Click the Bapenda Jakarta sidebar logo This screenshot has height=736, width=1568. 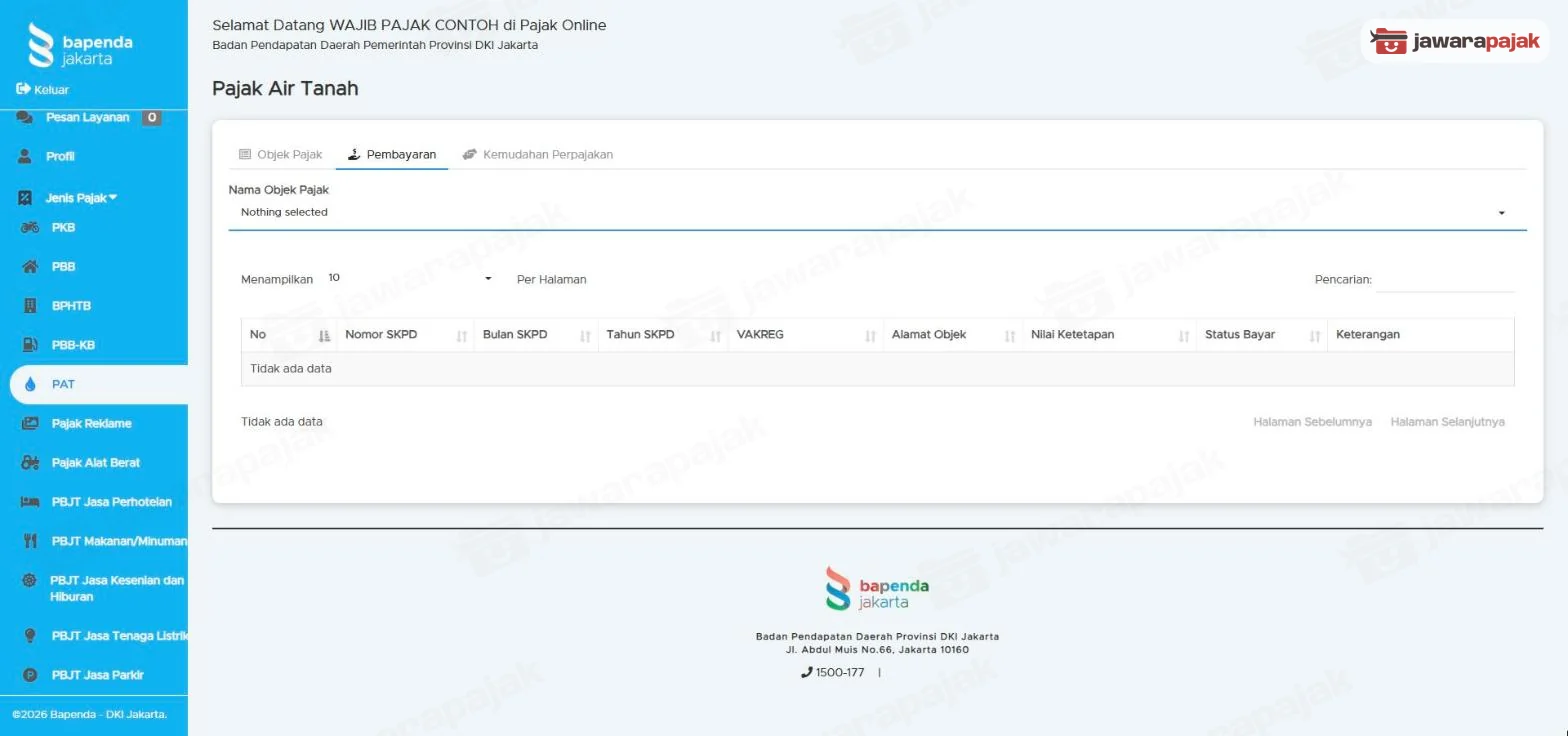point(80,46)
